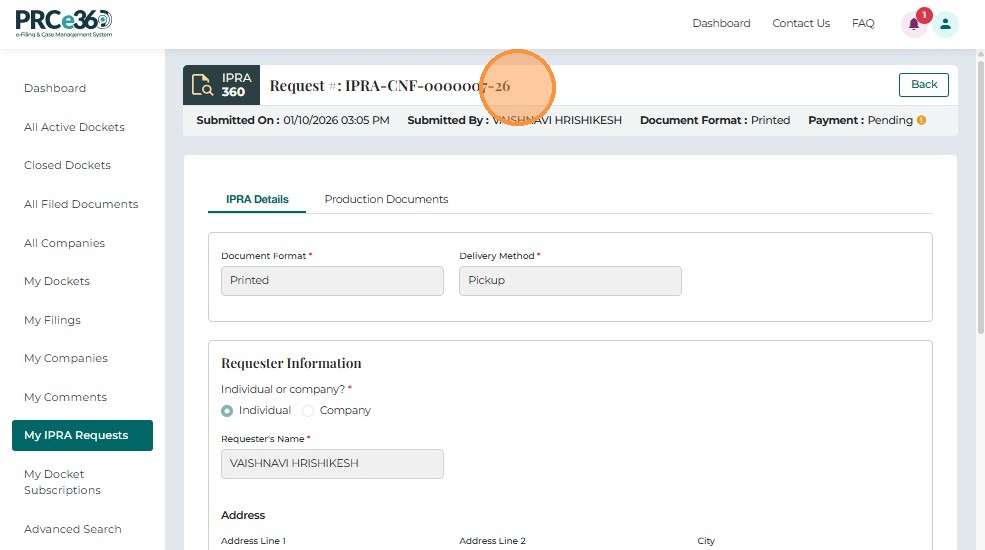Screen dimensions: 985x550
Task: Open the user profile avatar icon
Action: point(945,25)
